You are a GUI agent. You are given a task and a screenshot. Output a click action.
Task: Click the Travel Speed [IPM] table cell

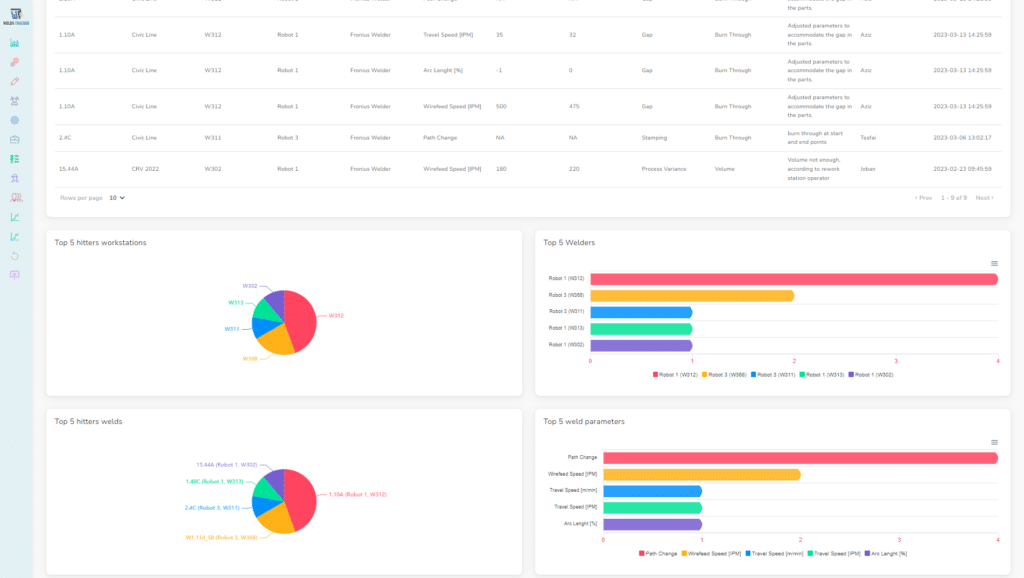[448, 35]
